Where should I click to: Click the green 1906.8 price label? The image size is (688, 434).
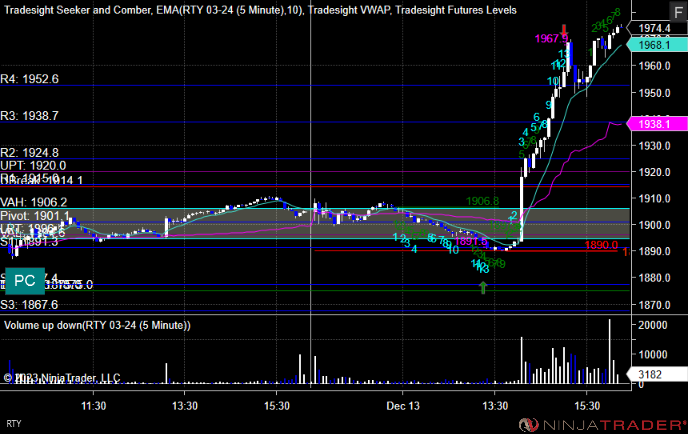tap(482, 201)
